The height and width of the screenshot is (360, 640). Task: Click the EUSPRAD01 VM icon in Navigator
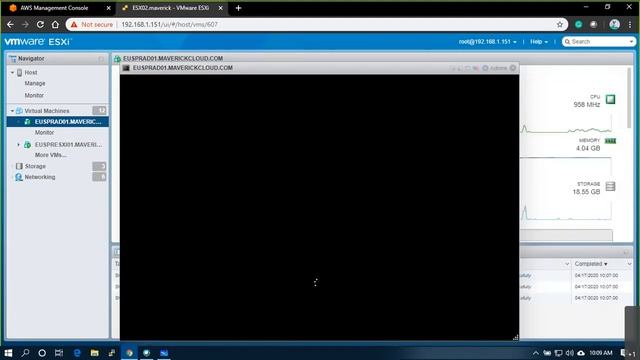pos(27,122)
